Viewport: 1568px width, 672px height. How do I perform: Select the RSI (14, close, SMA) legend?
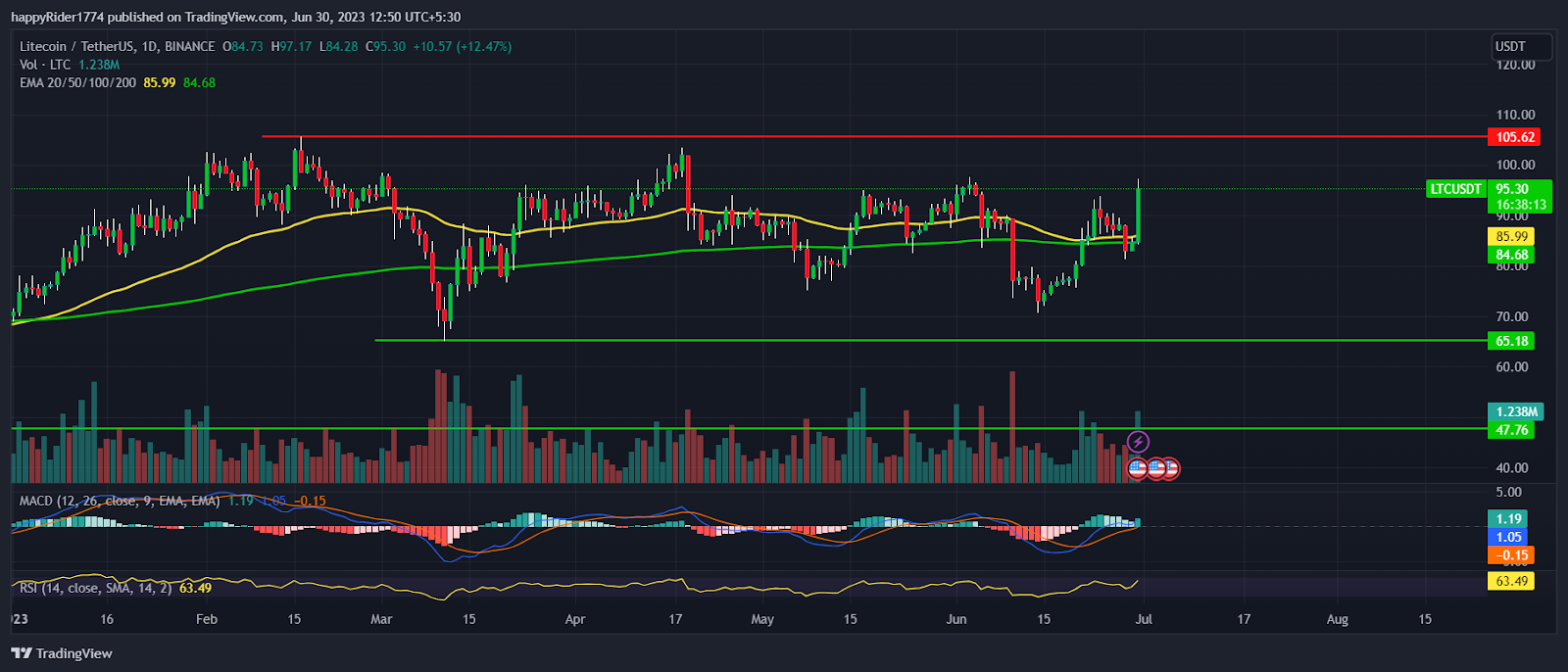point(96,588)
